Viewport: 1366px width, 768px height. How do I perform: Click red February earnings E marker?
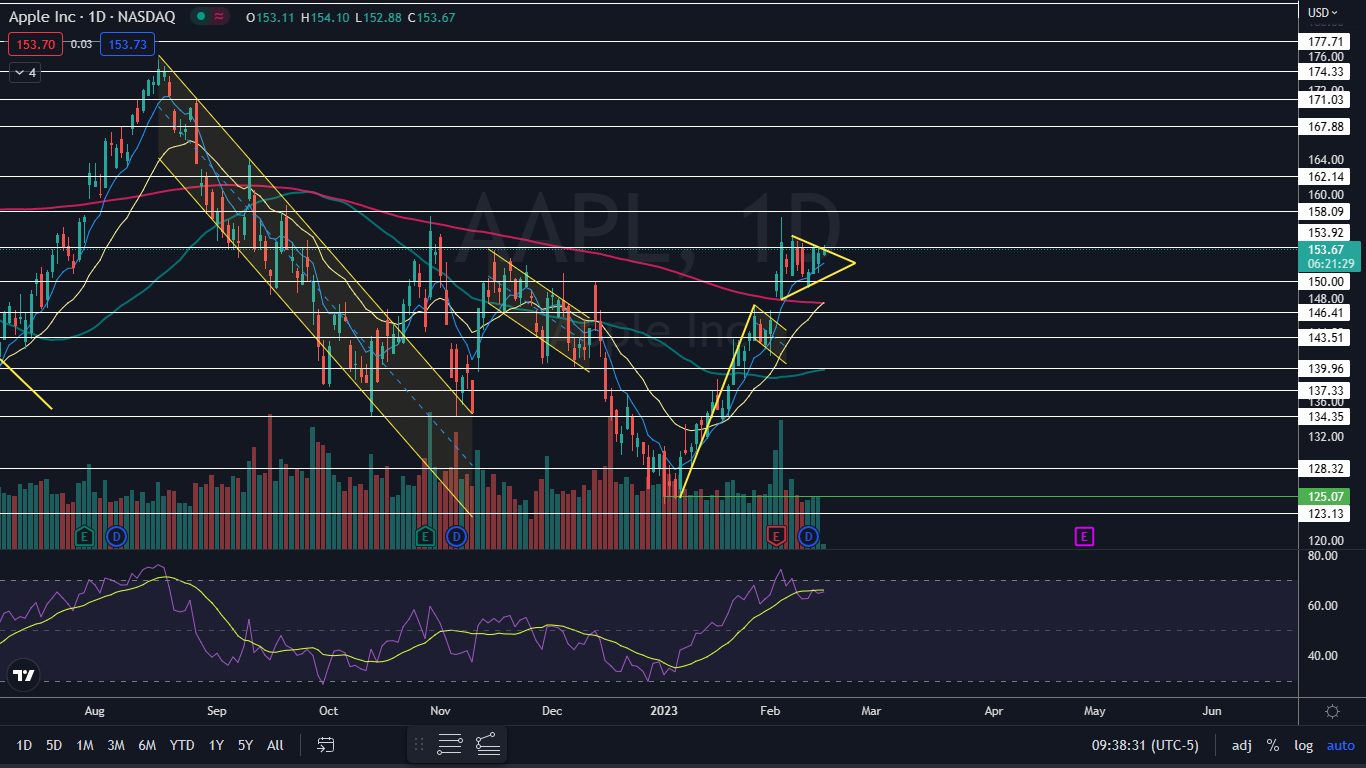click(x=775, y=537)
